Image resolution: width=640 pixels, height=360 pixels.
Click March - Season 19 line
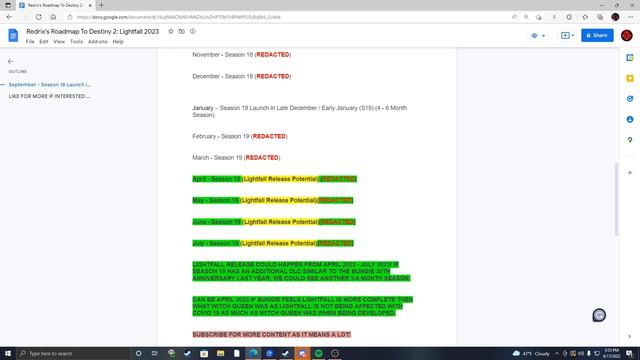pyautogui.click(x=236, y=158)
